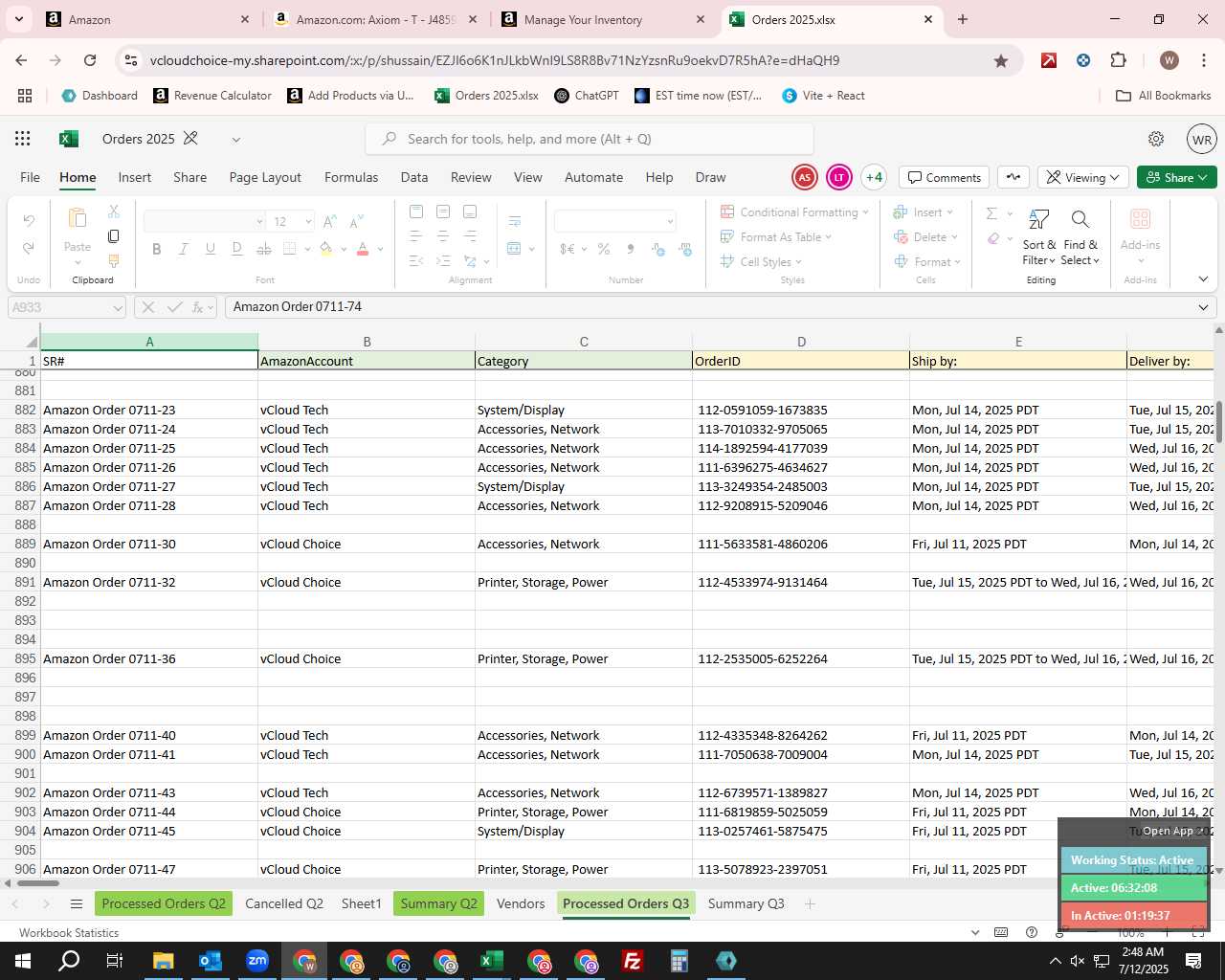Open Format As Table menu

coord(776,237)
